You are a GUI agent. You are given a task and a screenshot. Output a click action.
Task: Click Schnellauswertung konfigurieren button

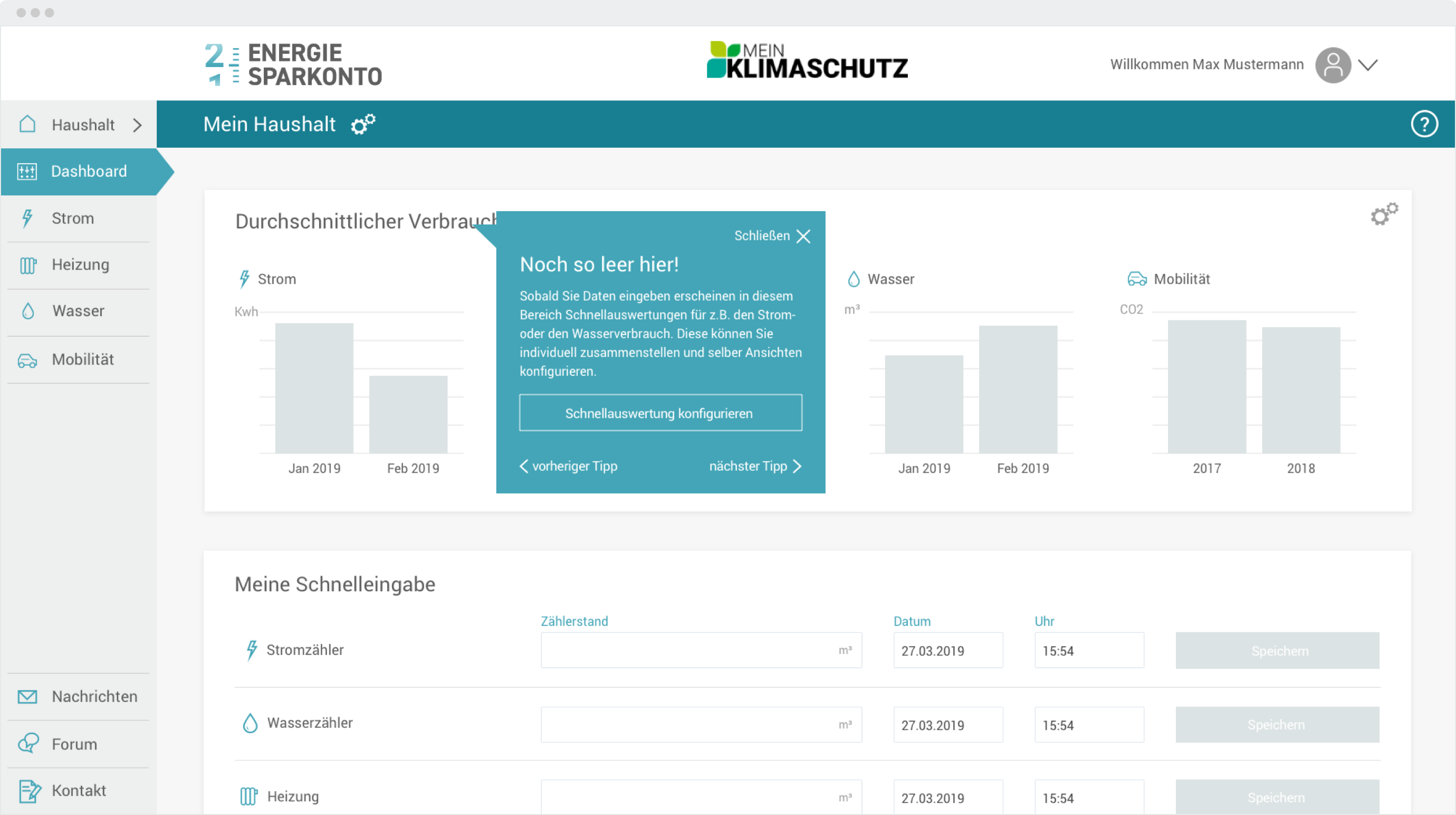click(x=660, y=413)
